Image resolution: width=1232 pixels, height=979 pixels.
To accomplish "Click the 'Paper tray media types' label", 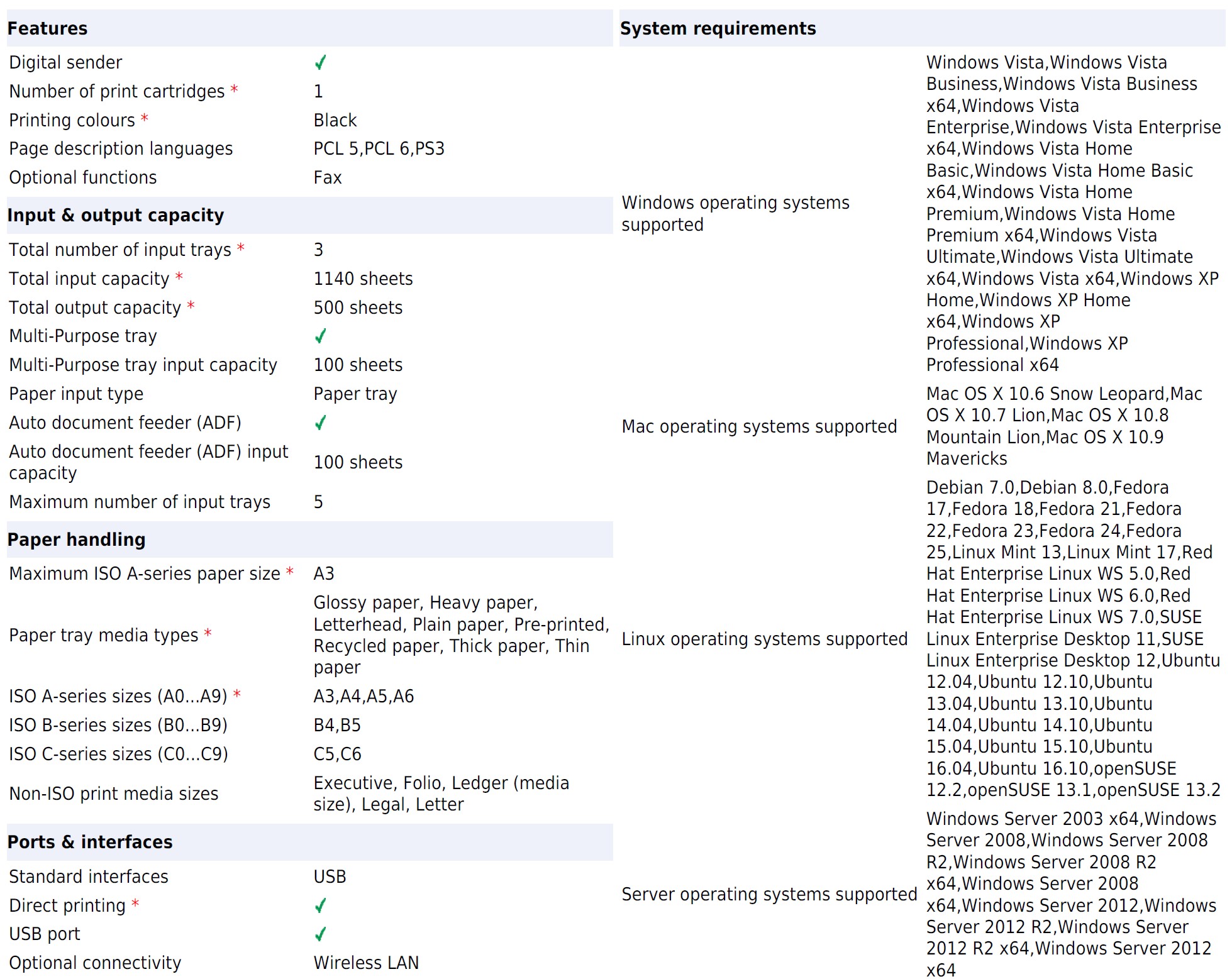I will pyautogui.click(x=104, y=635).
